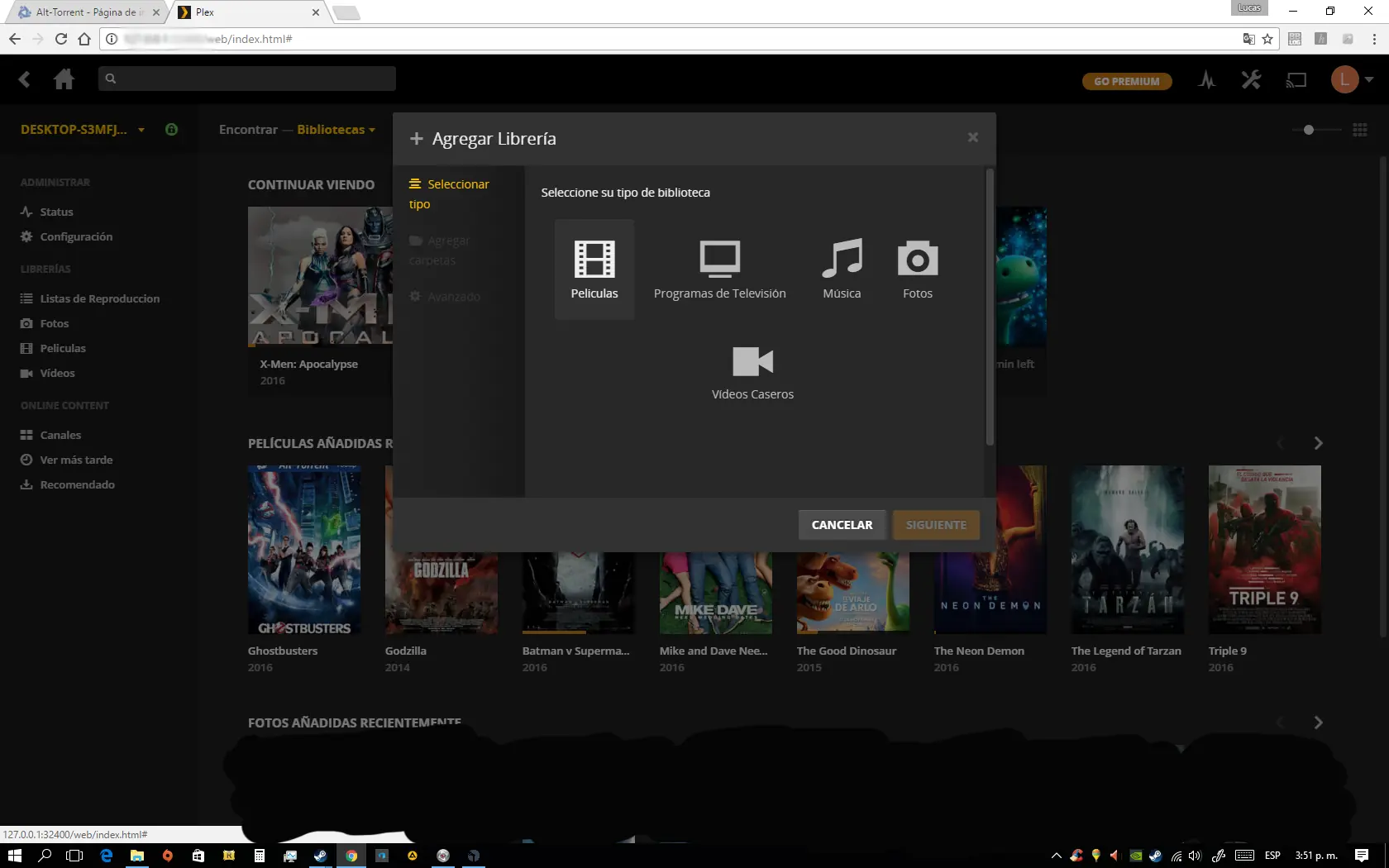This screenshot has width=1389, height=868.
Task: Open the Peliculas sidebar library
Action: coord(53,348)
